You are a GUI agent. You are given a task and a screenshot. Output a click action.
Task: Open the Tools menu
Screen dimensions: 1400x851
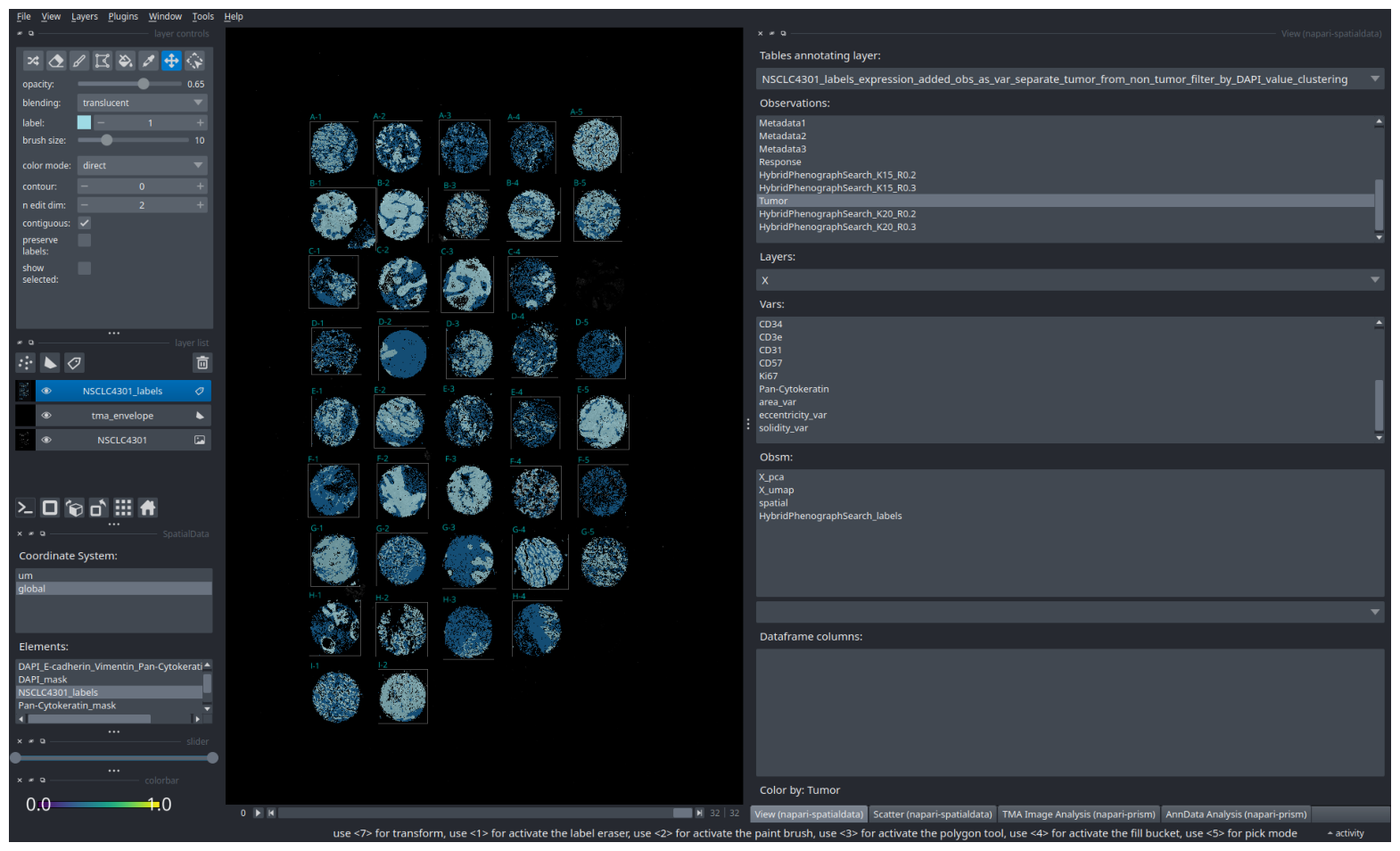(203, 16)
